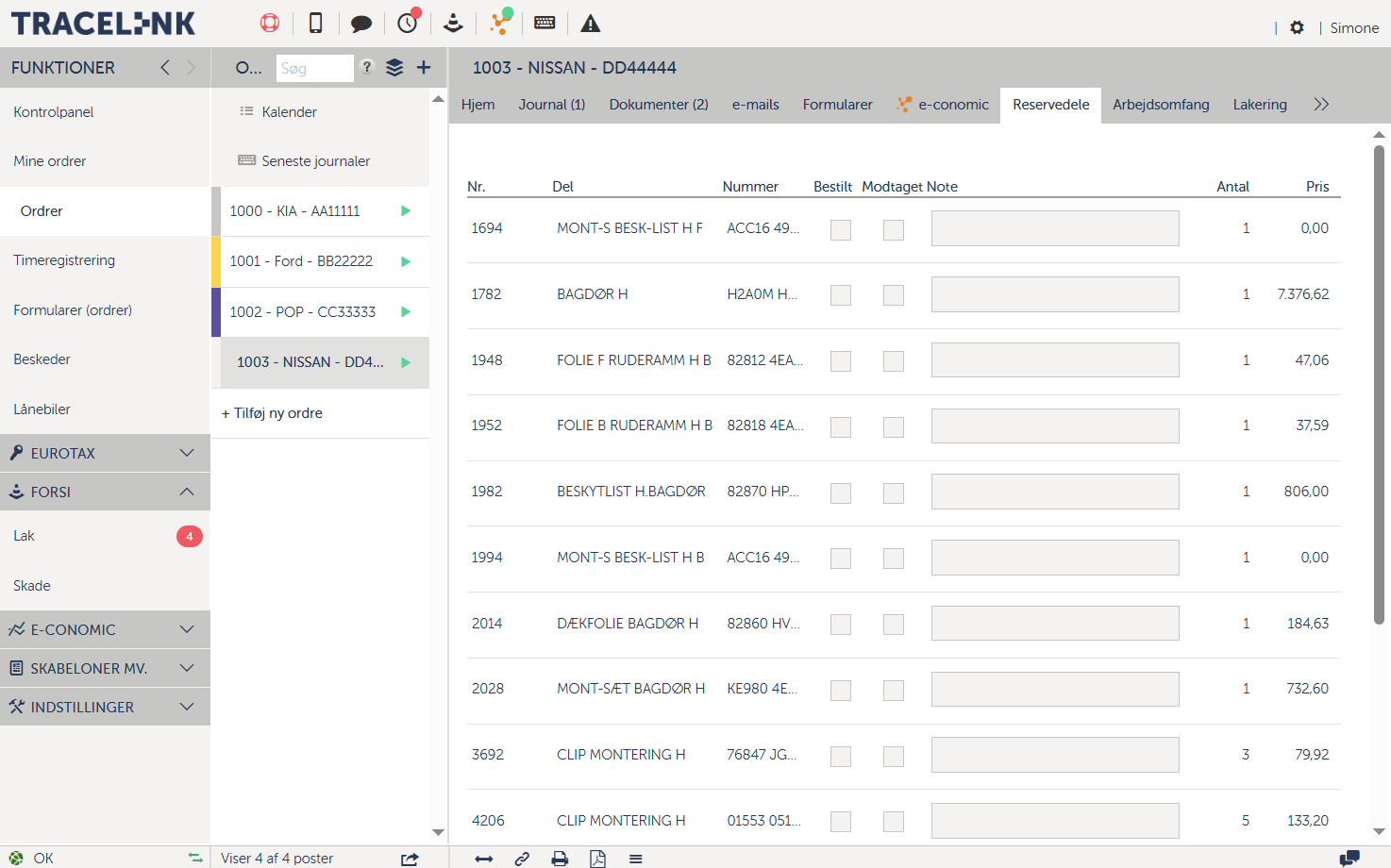Export as PDF using bottom bar icon
This screenshot has width=1391, height=868.
[597, 859]
